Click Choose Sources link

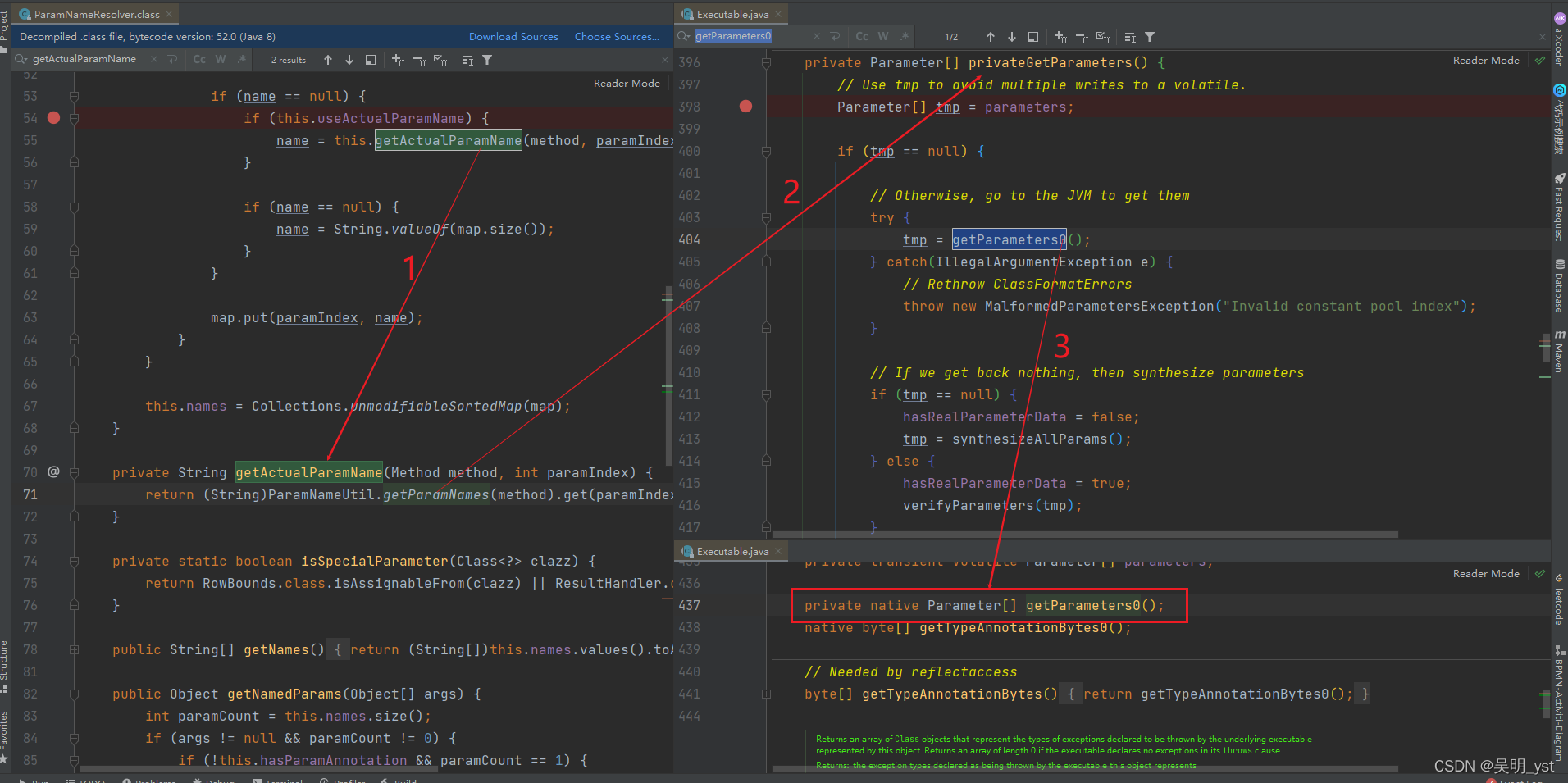pyautogui.click(x=617, y=37)
